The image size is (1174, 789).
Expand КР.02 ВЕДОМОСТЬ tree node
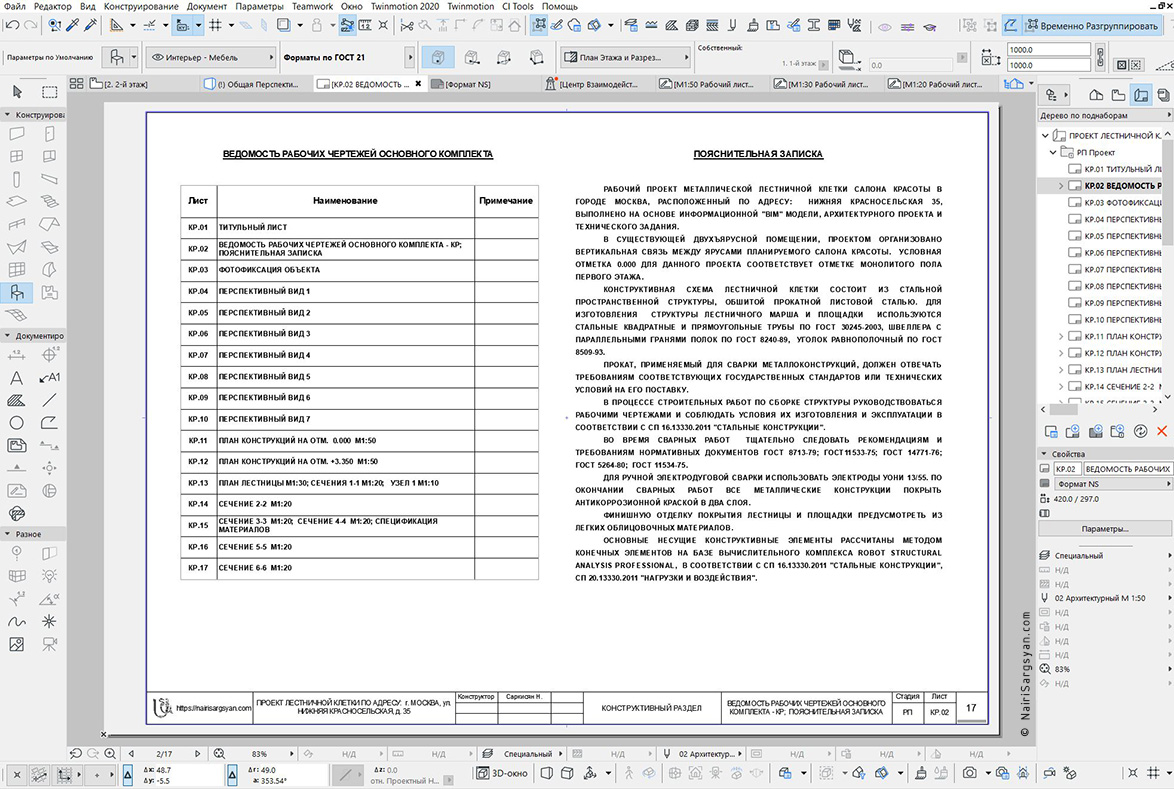tap(1061, 186)
